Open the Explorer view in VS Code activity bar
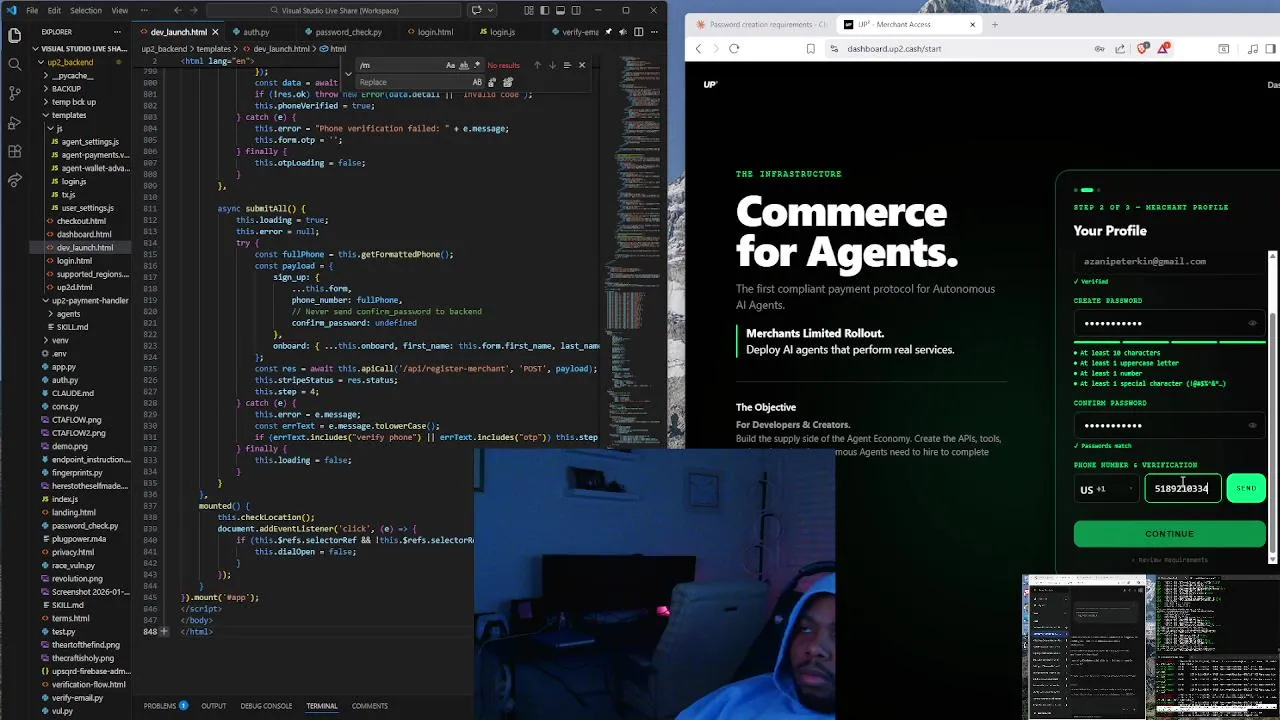 14,36
